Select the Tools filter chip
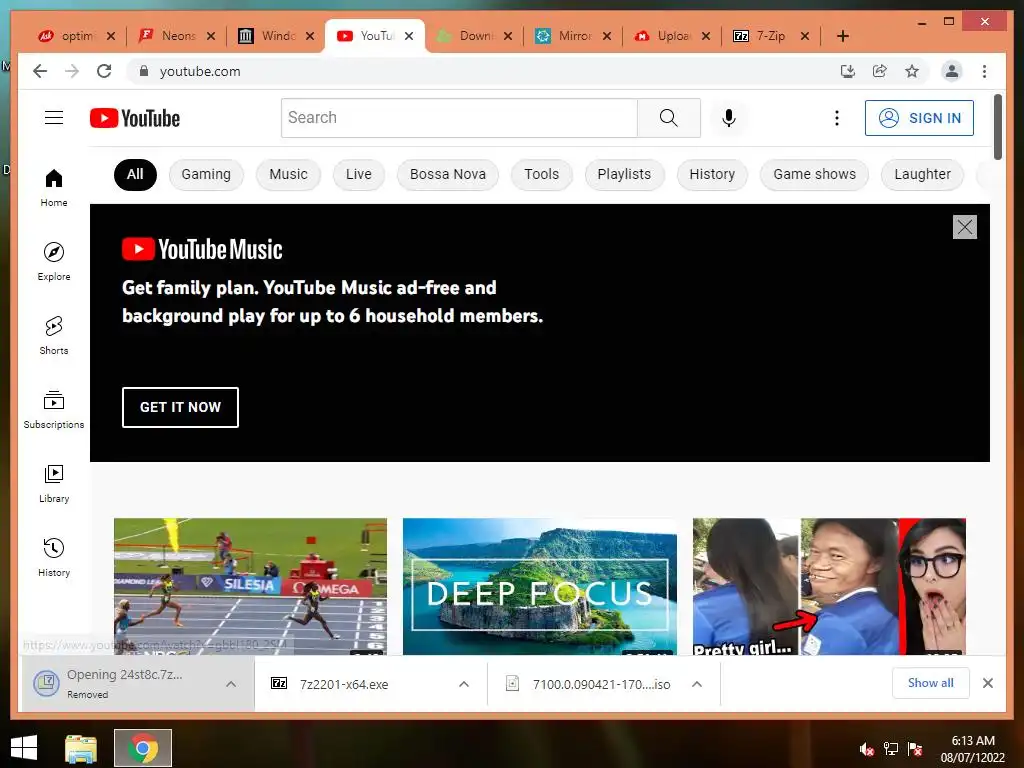This screenshot has width=1024, height=768. 541,174
